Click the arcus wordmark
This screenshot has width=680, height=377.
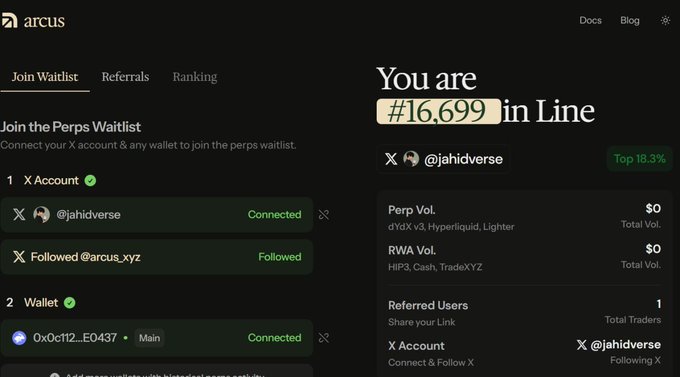44,21
